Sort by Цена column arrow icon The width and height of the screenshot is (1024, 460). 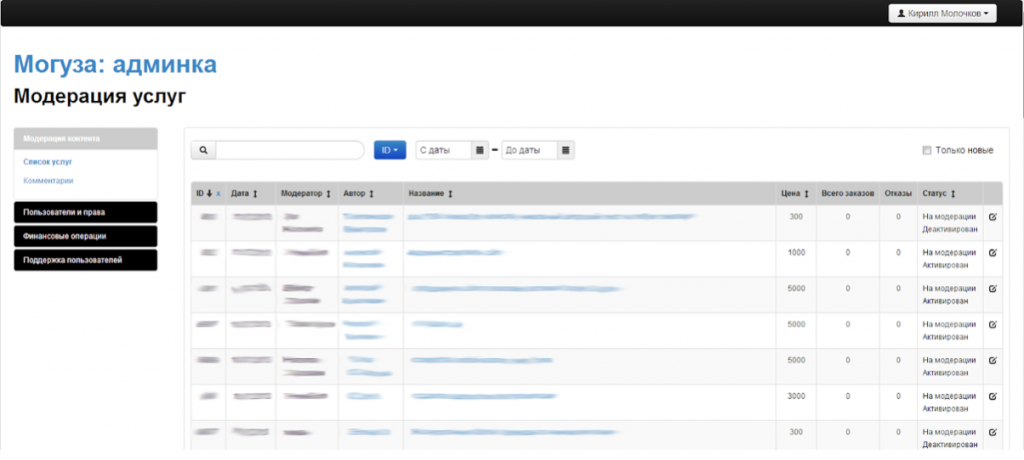tap(803, 194)
